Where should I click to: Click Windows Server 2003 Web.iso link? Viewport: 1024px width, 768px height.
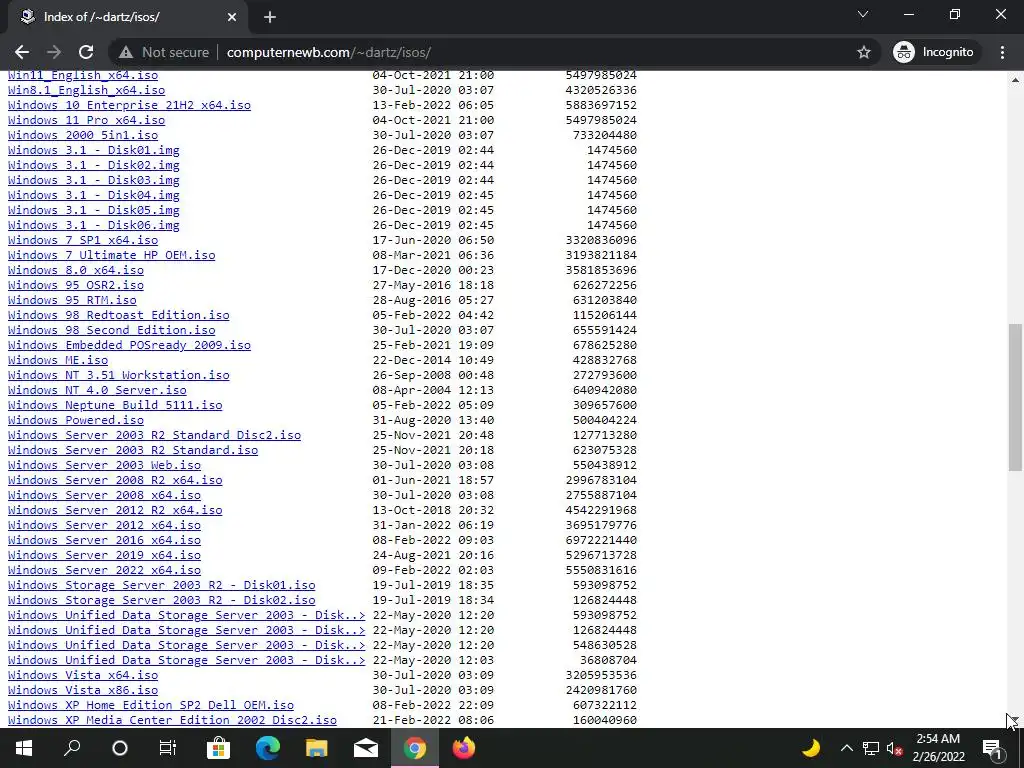pos(104,466)
